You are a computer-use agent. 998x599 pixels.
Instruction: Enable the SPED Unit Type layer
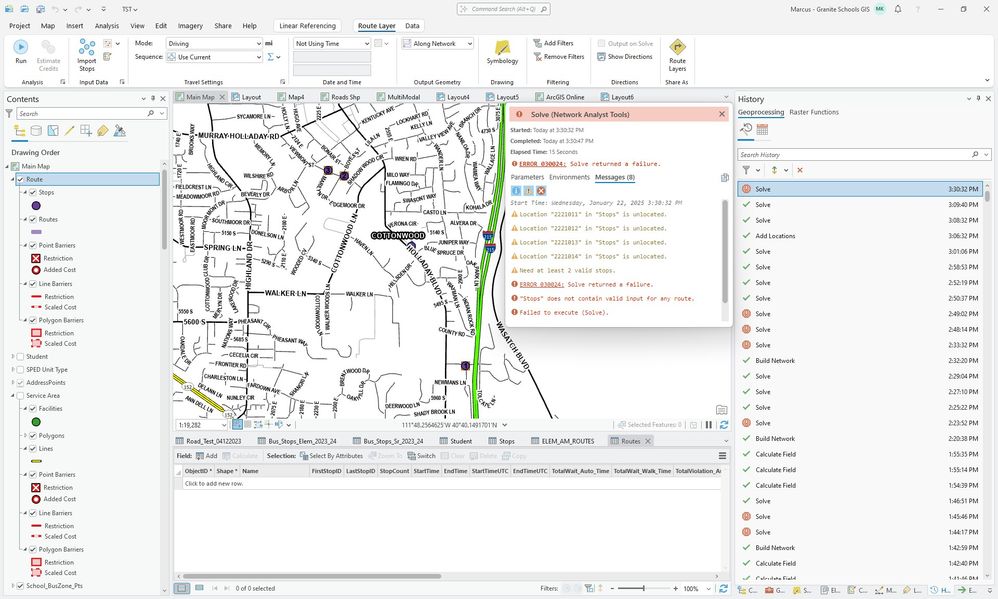[x=20, y=369]
